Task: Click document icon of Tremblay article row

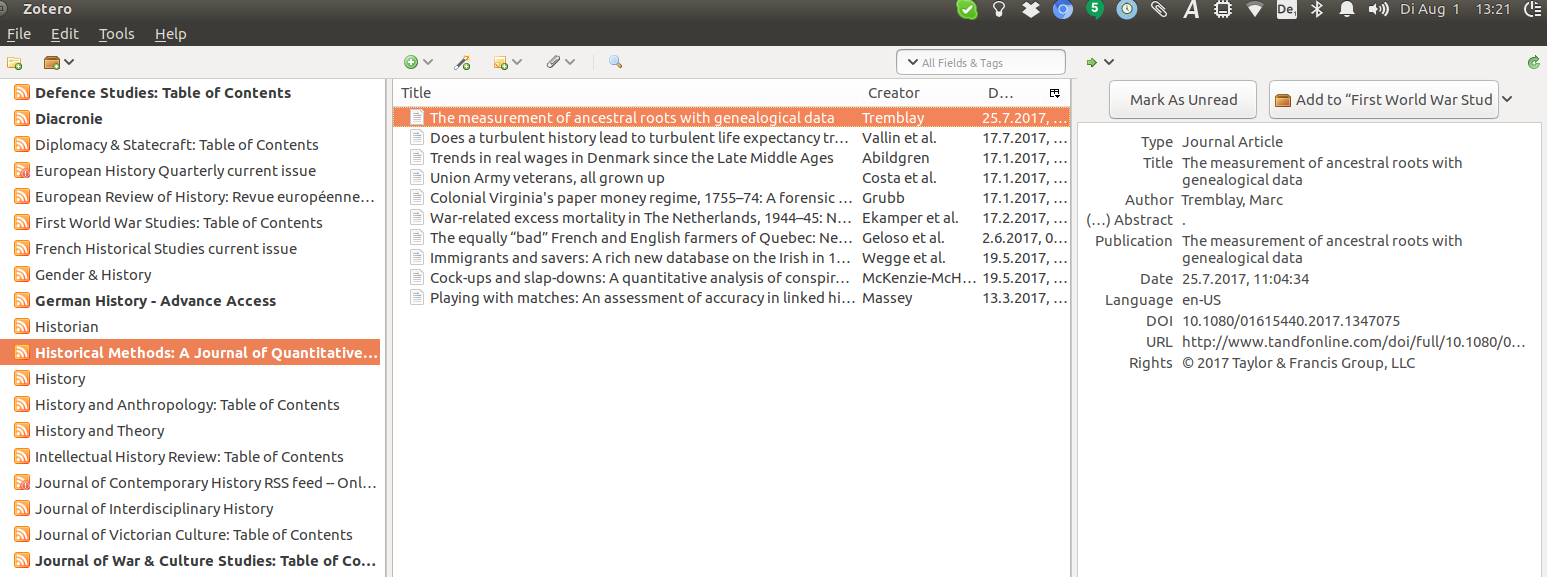Action: coord(417,118)
